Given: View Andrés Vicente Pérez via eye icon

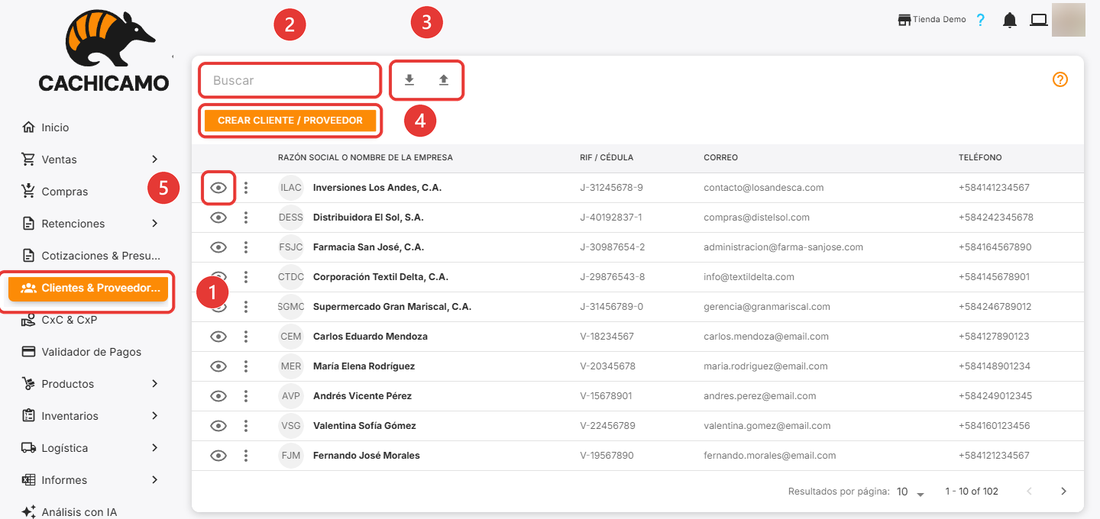Looking at the screenshot, I should [x=219, y=396].
